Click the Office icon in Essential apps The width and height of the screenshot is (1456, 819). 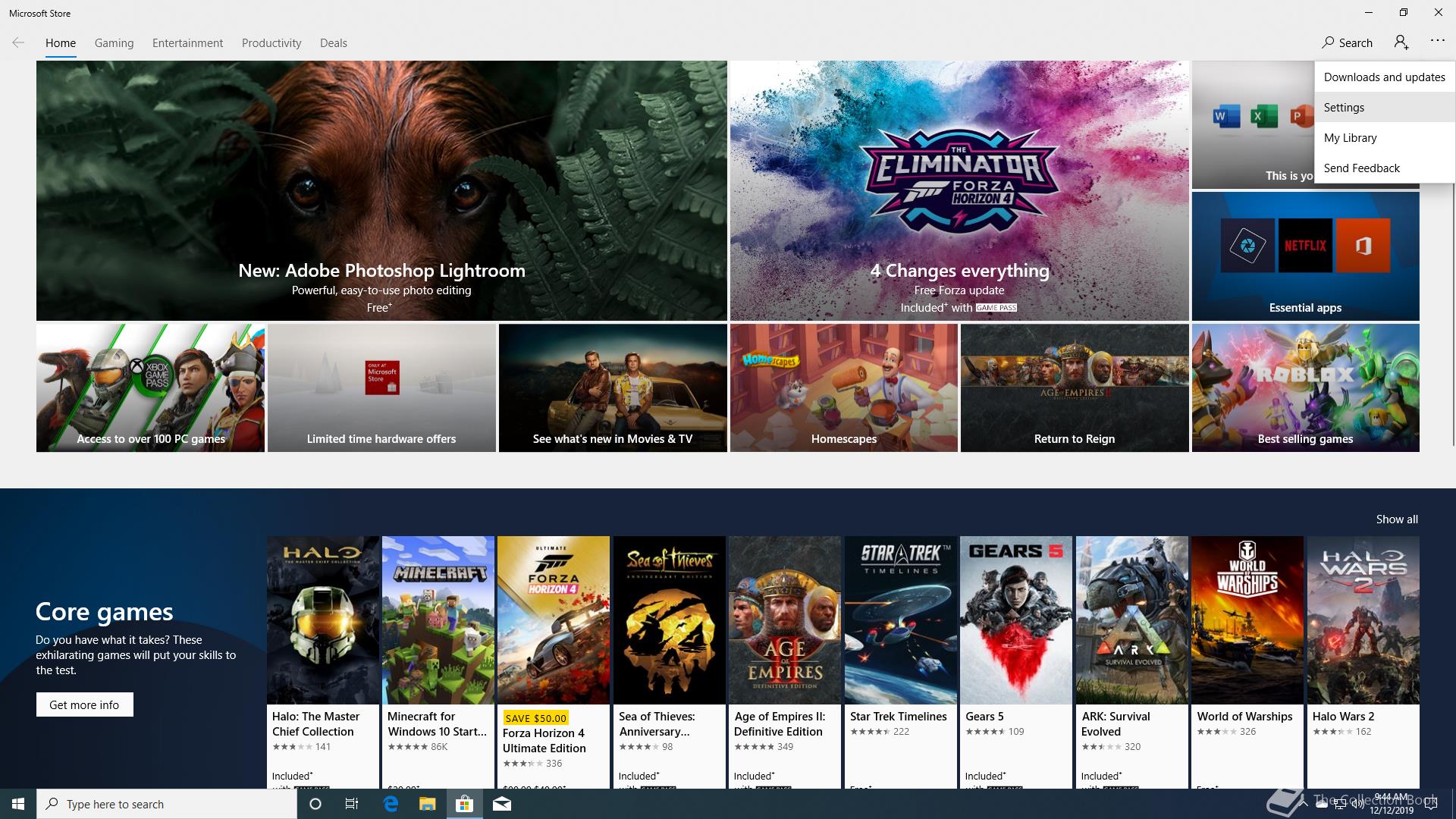(x=1363, y=246)
